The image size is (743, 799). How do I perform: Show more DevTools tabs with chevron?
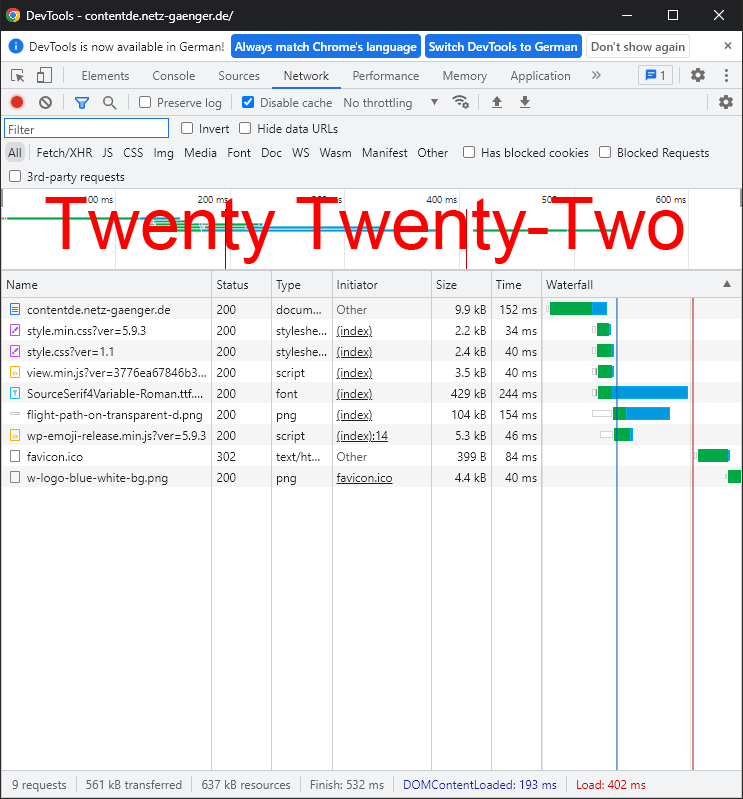tap(596, 75)
